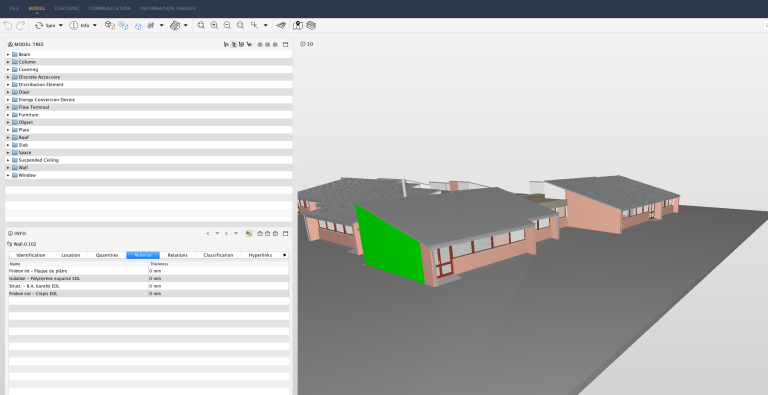Open the sectioning tool dropdown arrow
This screenshot has width=768, height=395.
click(162, 25)
